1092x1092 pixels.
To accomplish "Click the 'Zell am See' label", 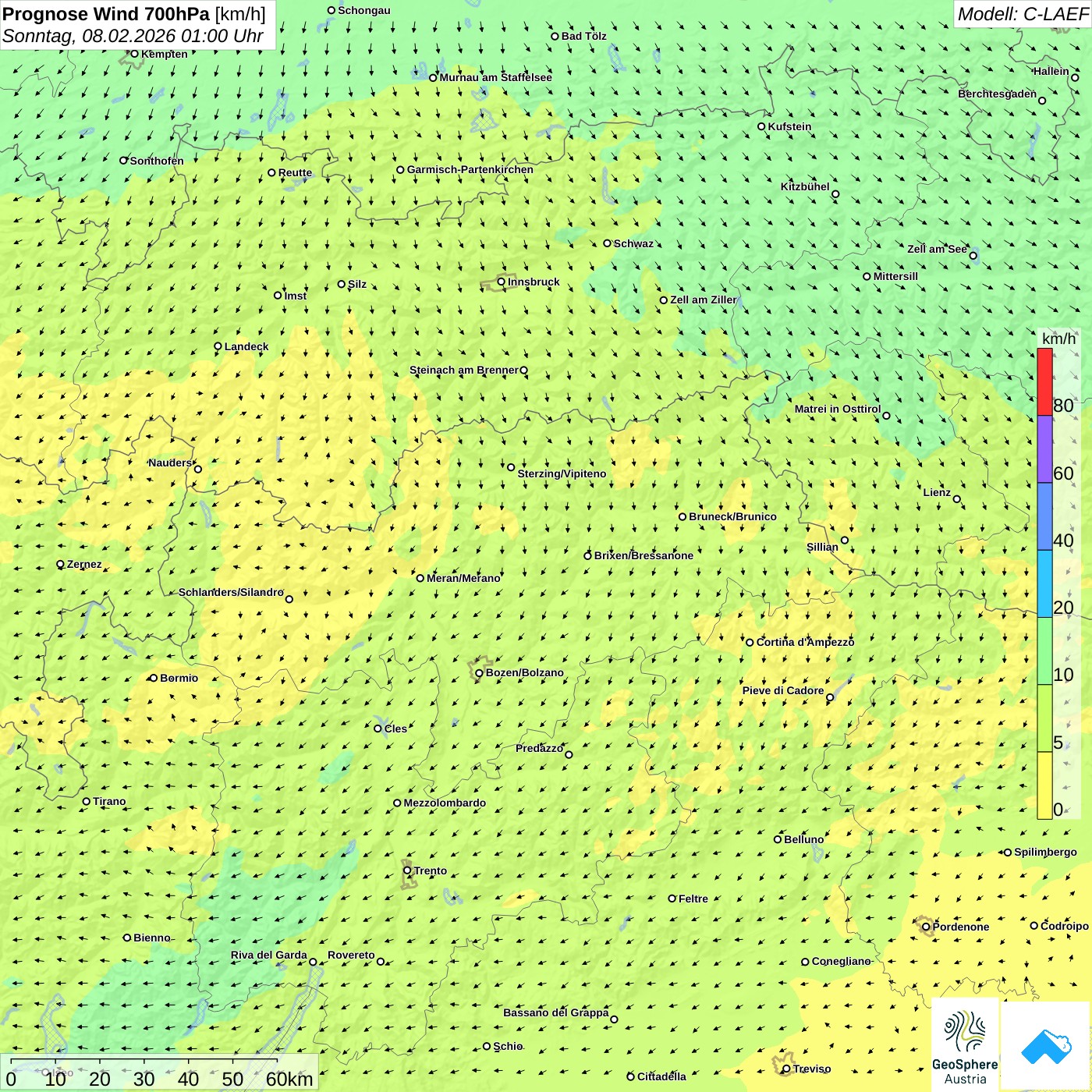I will (x=937, y=249).
